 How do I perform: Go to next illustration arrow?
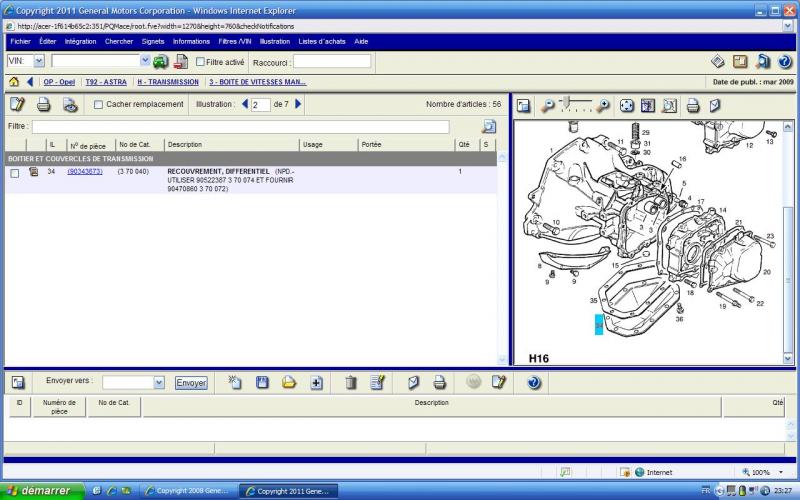click(x=298, y=104)
